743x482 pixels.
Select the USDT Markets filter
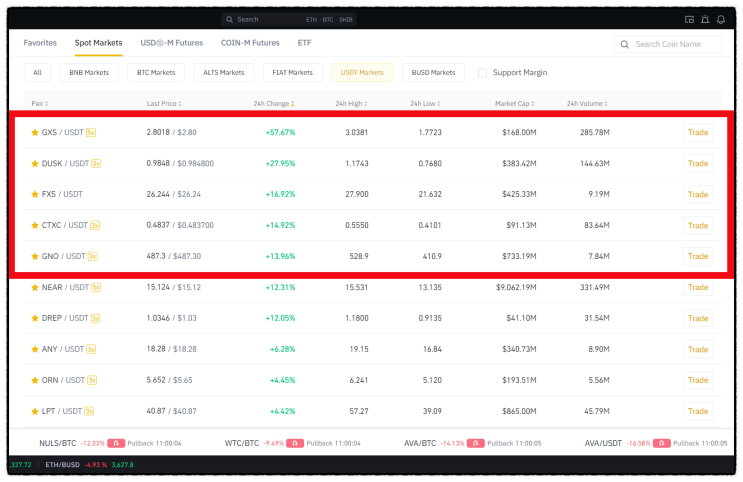tap(362, 73)
